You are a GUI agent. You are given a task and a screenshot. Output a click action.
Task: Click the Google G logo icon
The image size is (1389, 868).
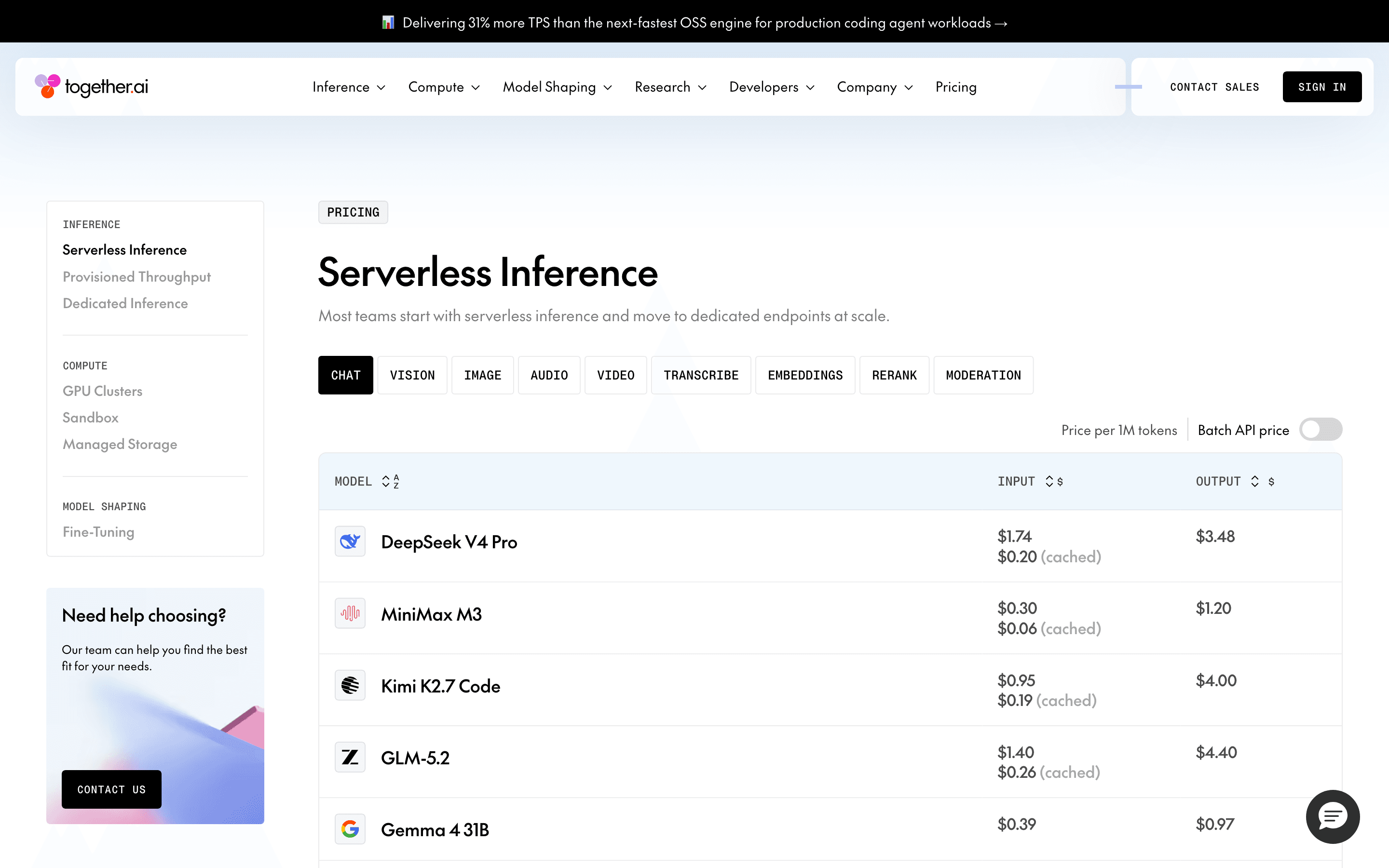[x=350, y=829]
